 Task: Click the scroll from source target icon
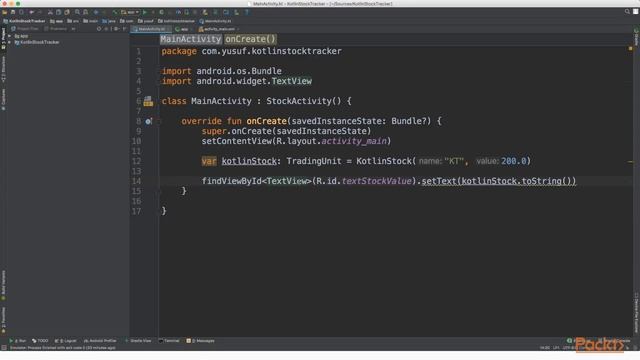point(99,29)
